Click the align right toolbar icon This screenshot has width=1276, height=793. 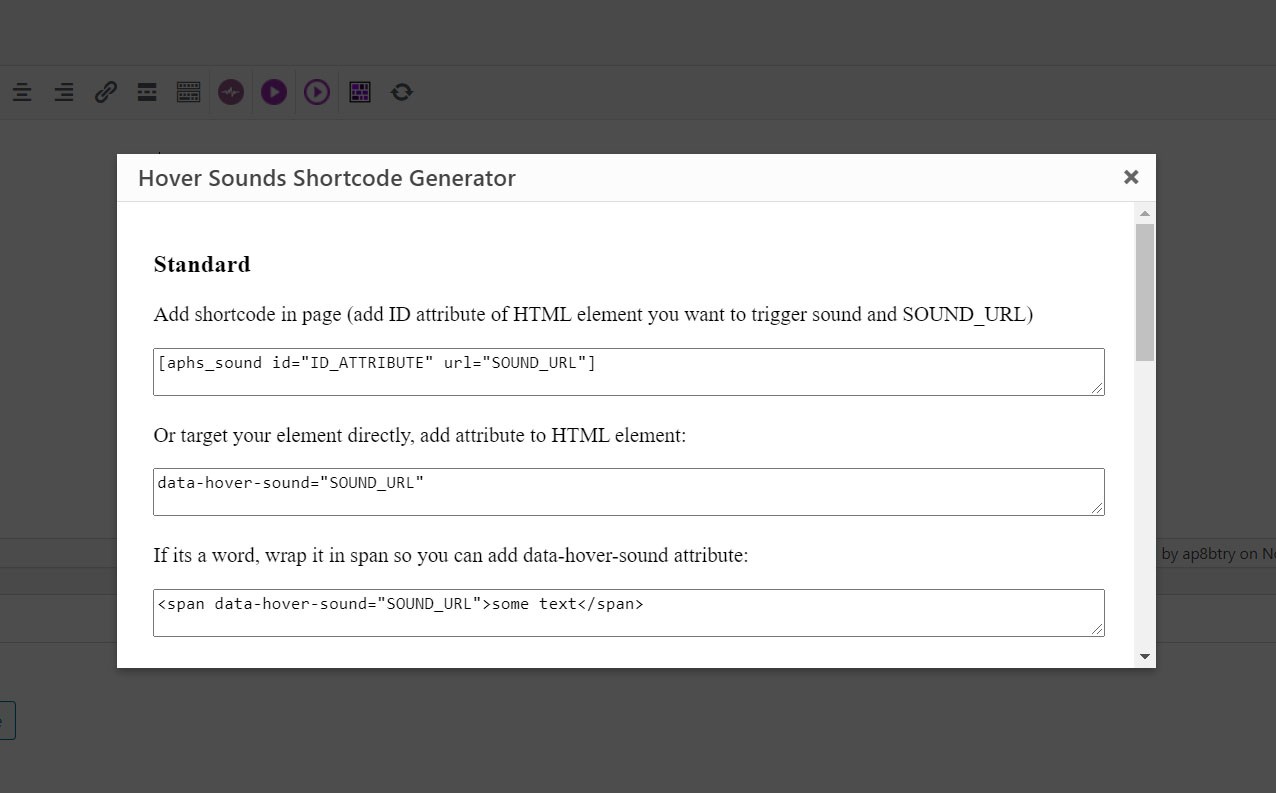(x=64, y=92)
